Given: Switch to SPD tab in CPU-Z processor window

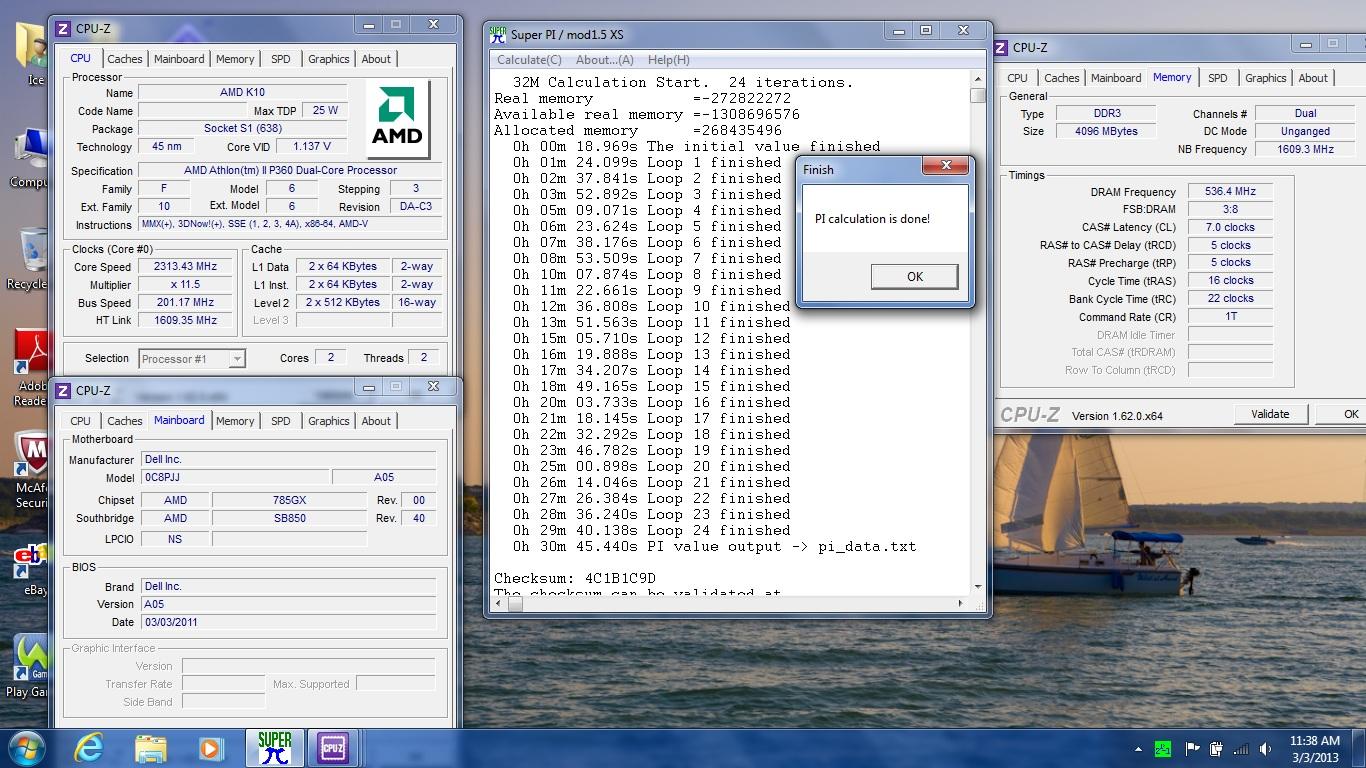Looking at the screenshot, I should point(281,59).
